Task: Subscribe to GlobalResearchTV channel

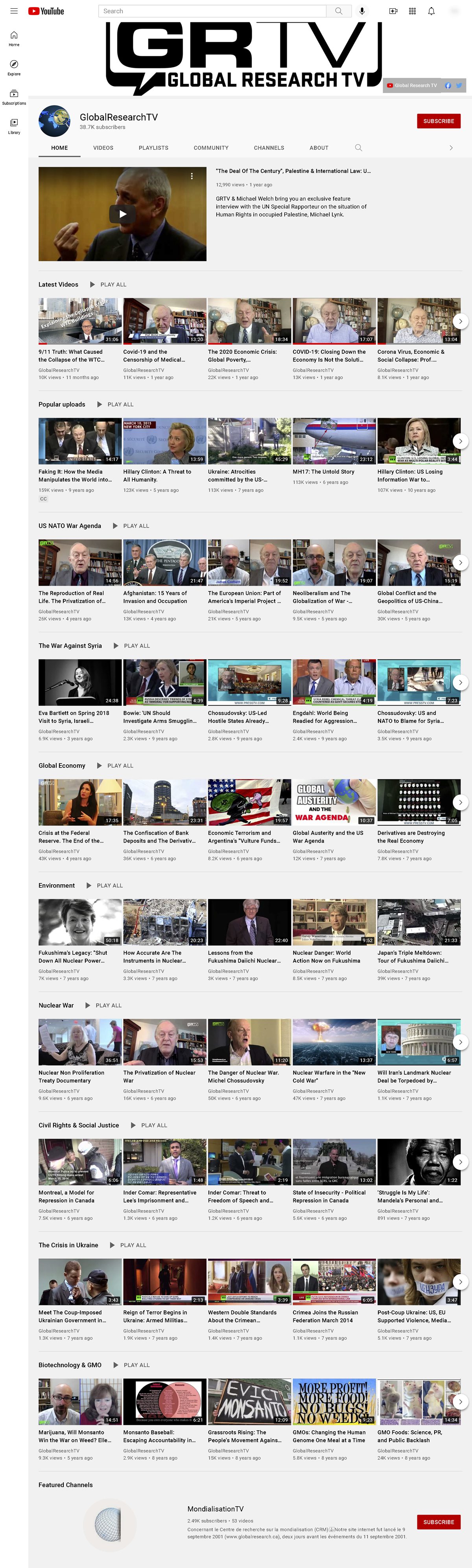Action: [438, 121]
